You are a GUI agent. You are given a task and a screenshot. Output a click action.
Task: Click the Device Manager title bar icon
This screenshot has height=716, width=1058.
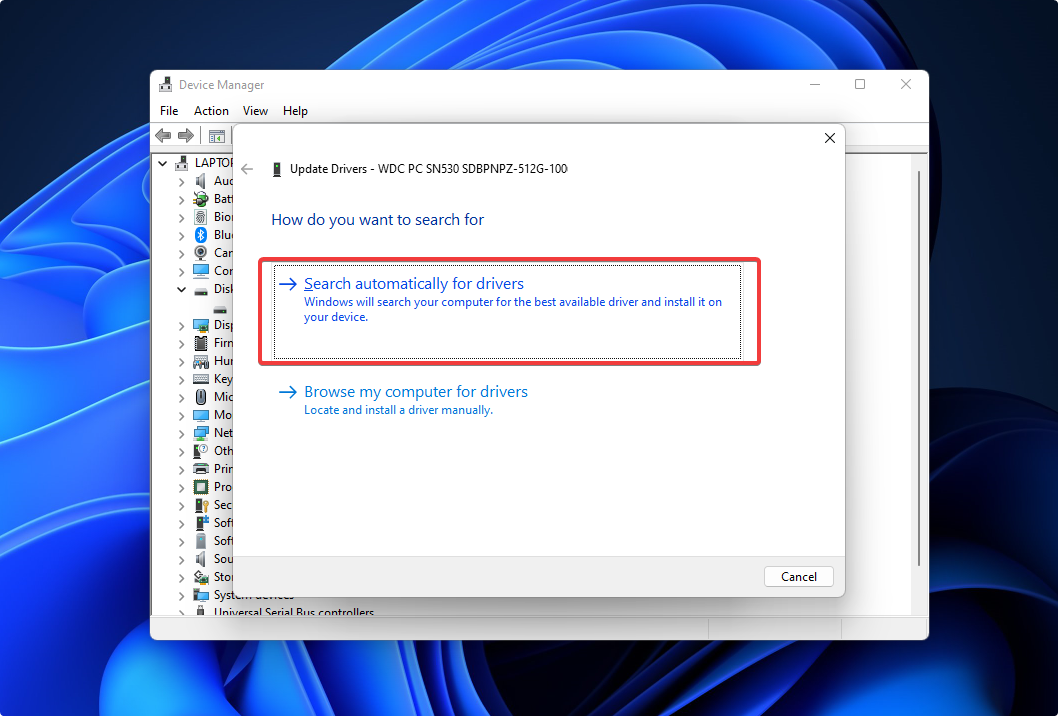point(165,84)
